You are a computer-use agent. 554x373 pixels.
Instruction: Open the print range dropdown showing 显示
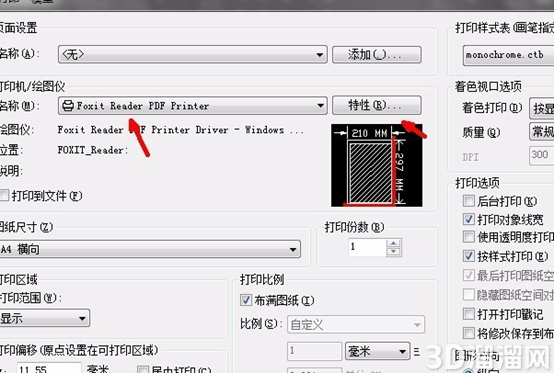click(44, 318)
